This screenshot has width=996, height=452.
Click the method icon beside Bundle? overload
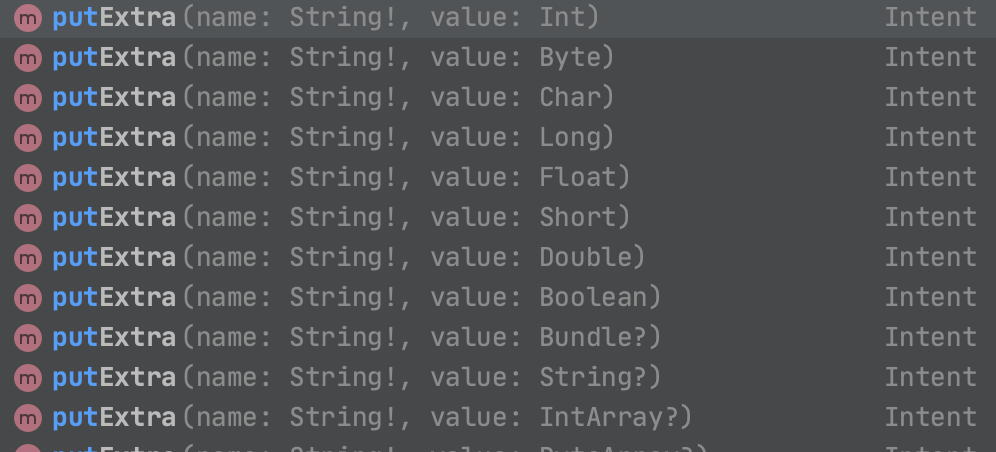27,337
